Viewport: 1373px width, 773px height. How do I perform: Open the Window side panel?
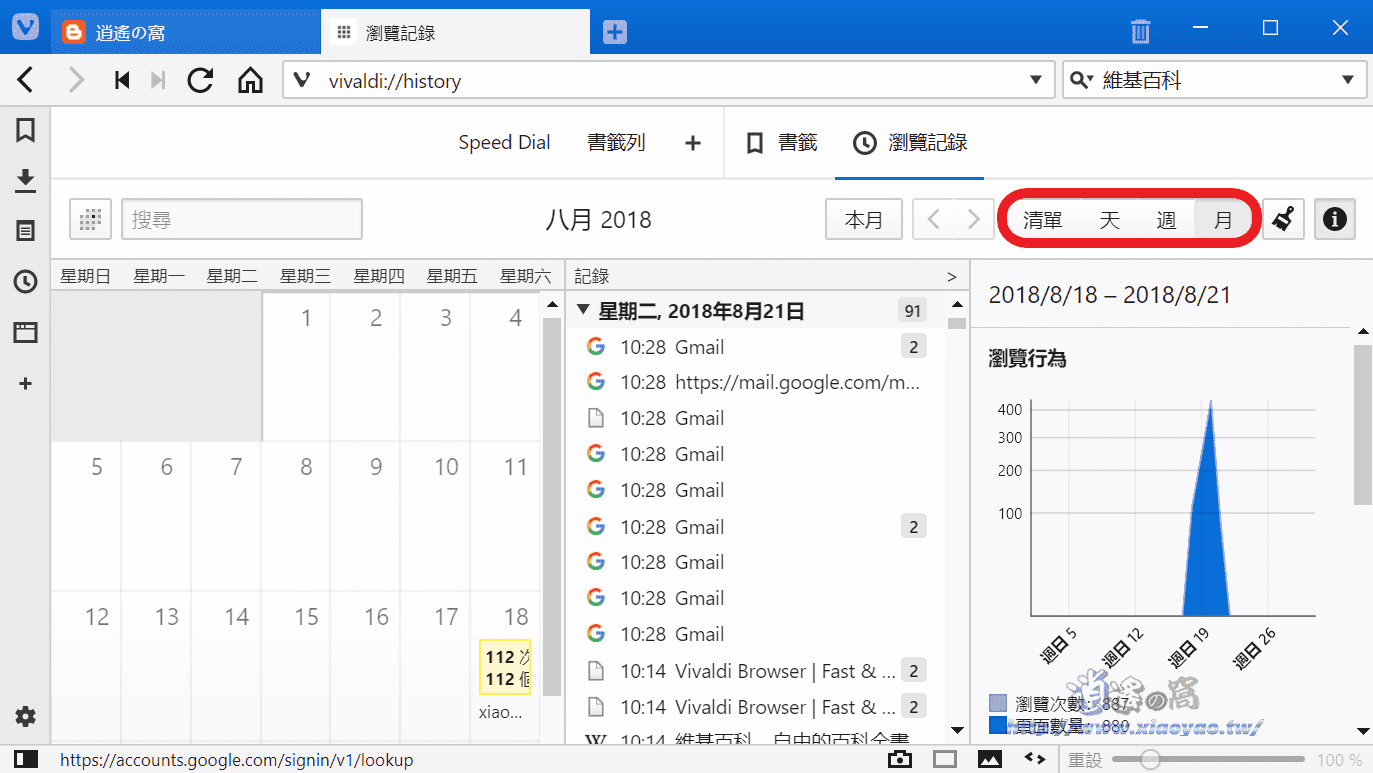25,333
